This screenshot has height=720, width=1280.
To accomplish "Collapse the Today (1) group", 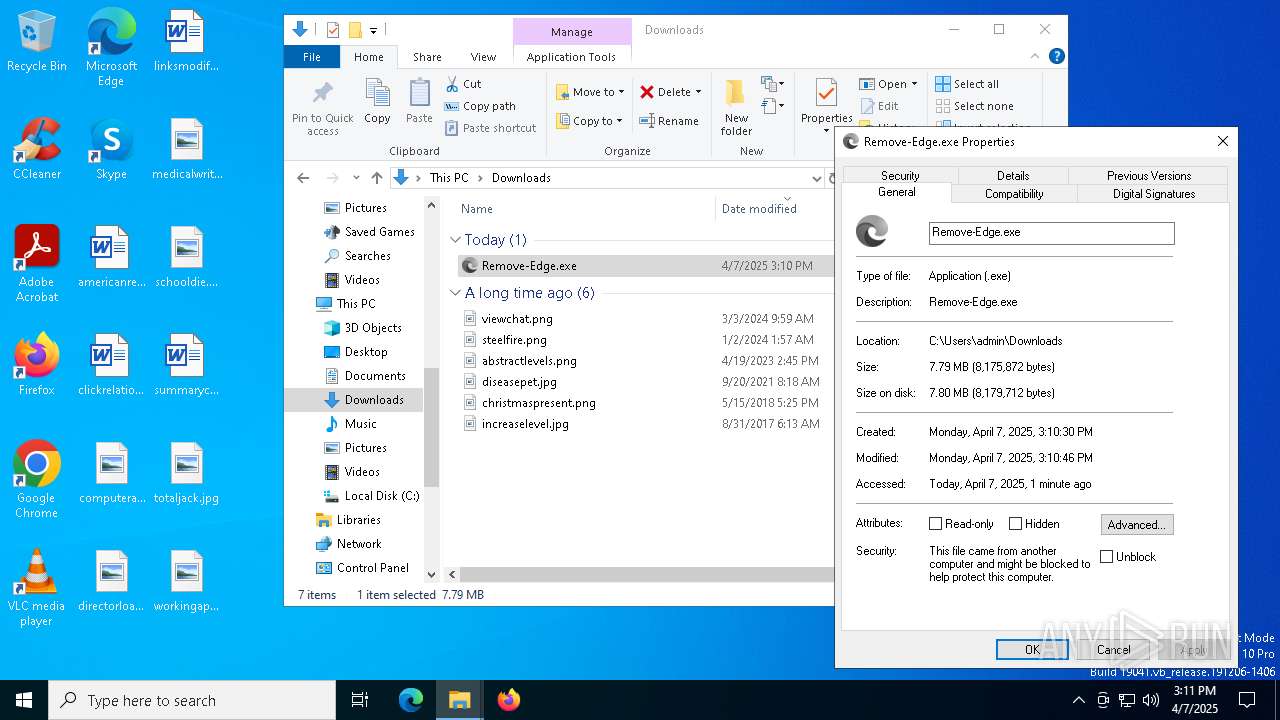I will coord(456,240).
